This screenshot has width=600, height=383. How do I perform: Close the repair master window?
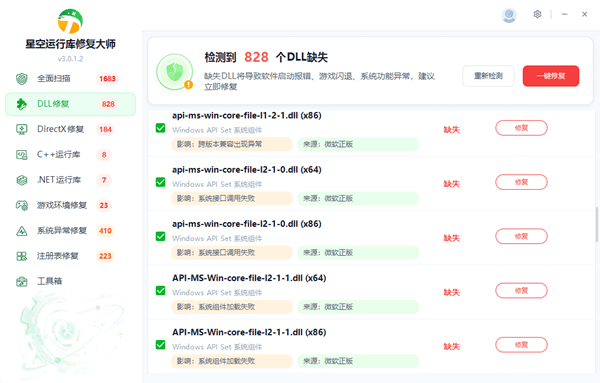pyautogui.click(x=584, y=15)
